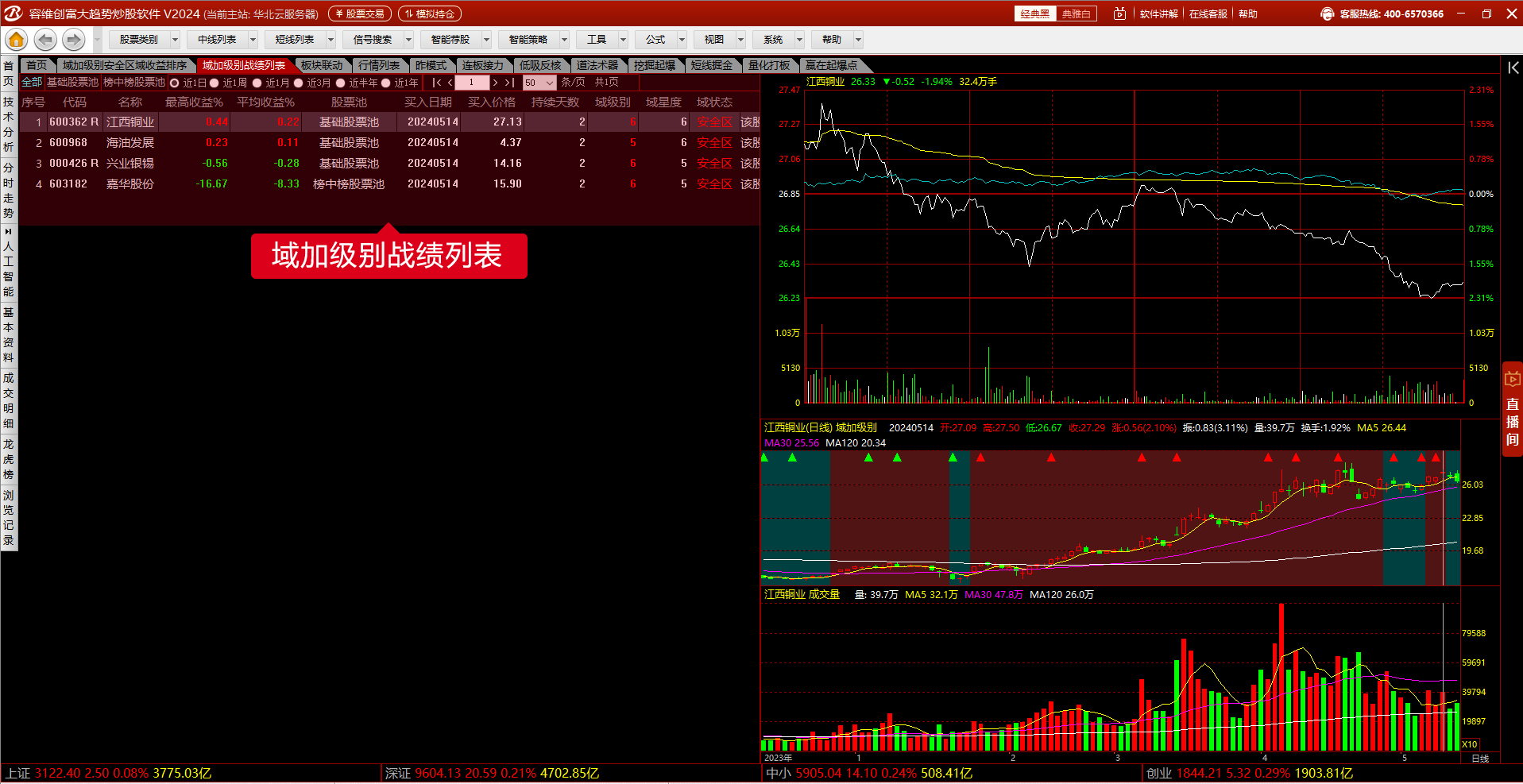Image resolution: width=1523 pixels, height=784 pixels.
Task: Expand the 短线列表 dropdown arrow
Action: click(x=330, y=39)
